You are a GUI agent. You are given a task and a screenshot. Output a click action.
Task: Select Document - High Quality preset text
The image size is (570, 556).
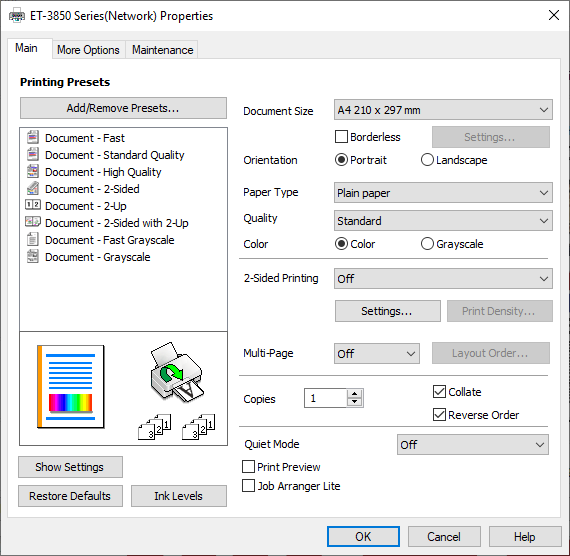(x=103, y=172)
